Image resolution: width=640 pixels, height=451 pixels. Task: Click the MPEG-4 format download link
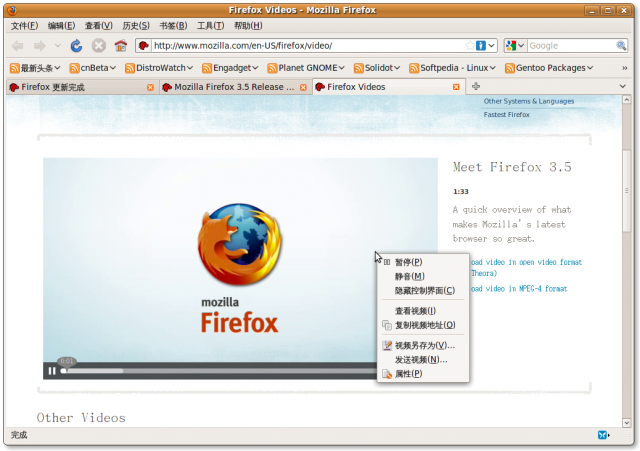point(519,289)
